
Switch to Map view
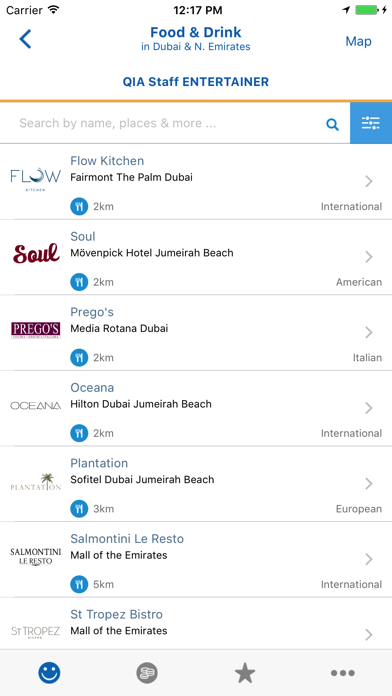[359, 41]
